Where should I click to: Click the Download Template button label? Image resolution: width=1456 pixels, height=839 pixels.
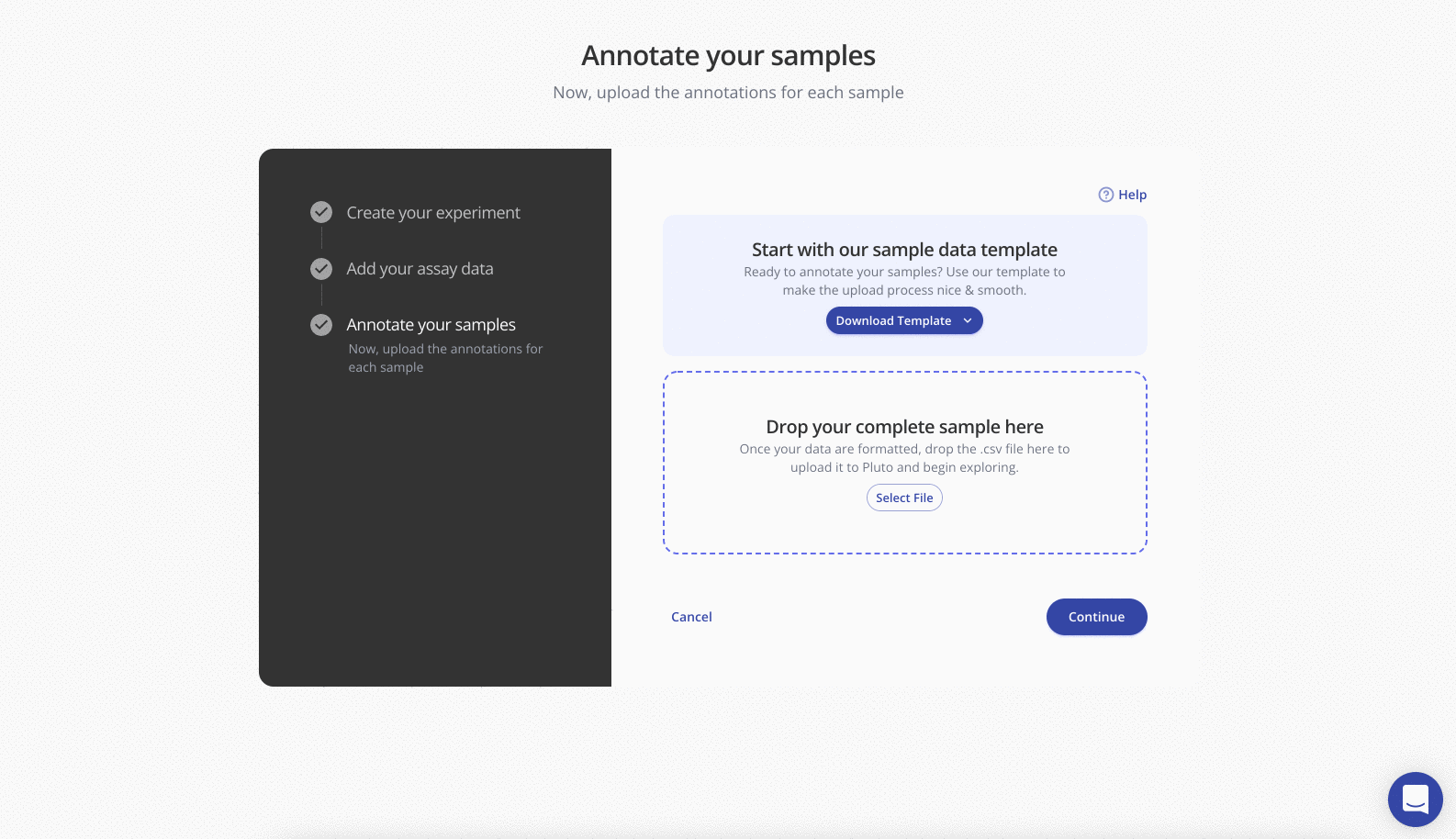[893, 320]
